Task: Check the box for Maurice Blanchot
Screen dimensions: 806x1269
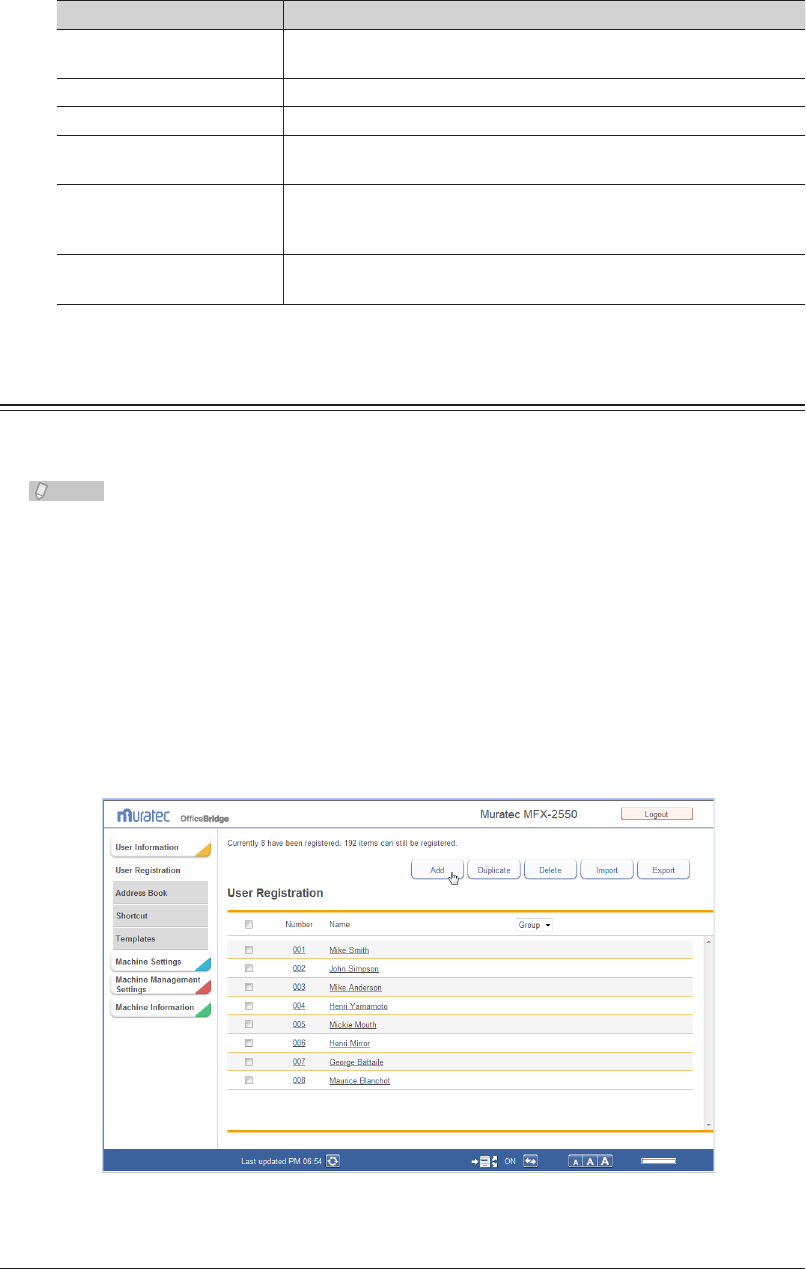Action: (249, 1080)
